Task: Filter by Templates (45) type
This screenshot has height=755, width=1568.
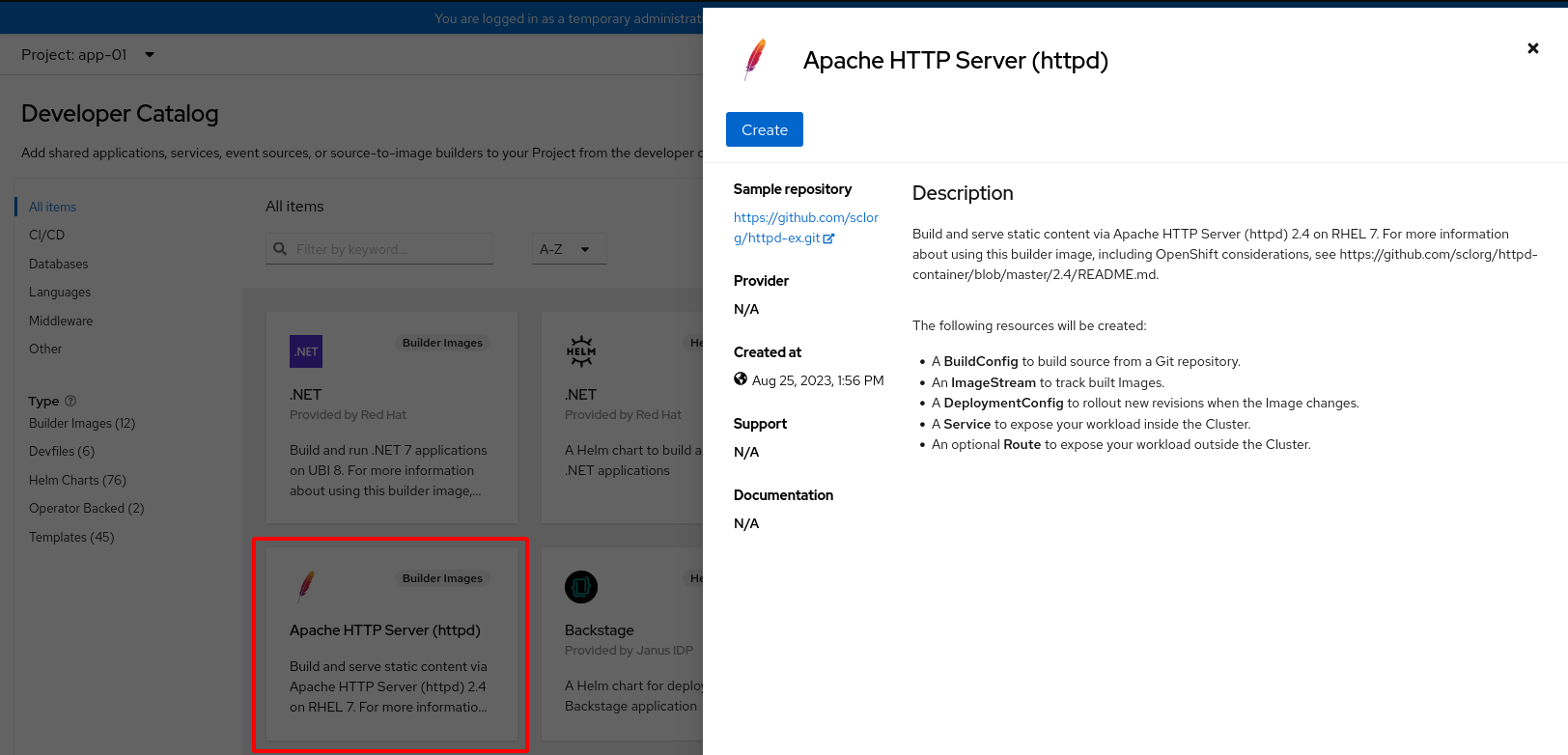Action: click(x=71, y=537)
